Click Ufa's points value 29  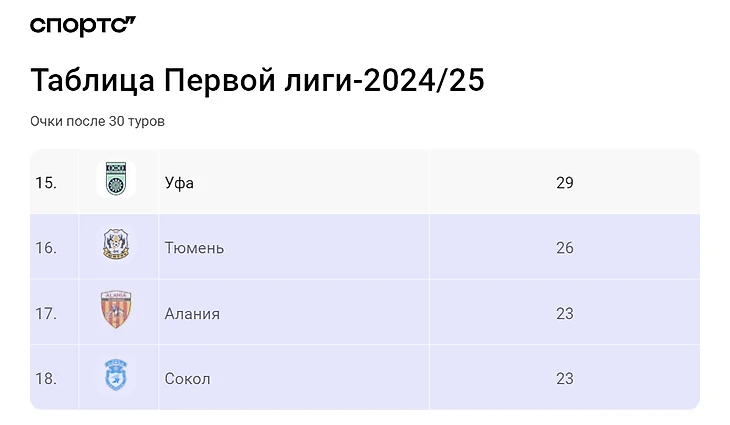tap(565, 182)
